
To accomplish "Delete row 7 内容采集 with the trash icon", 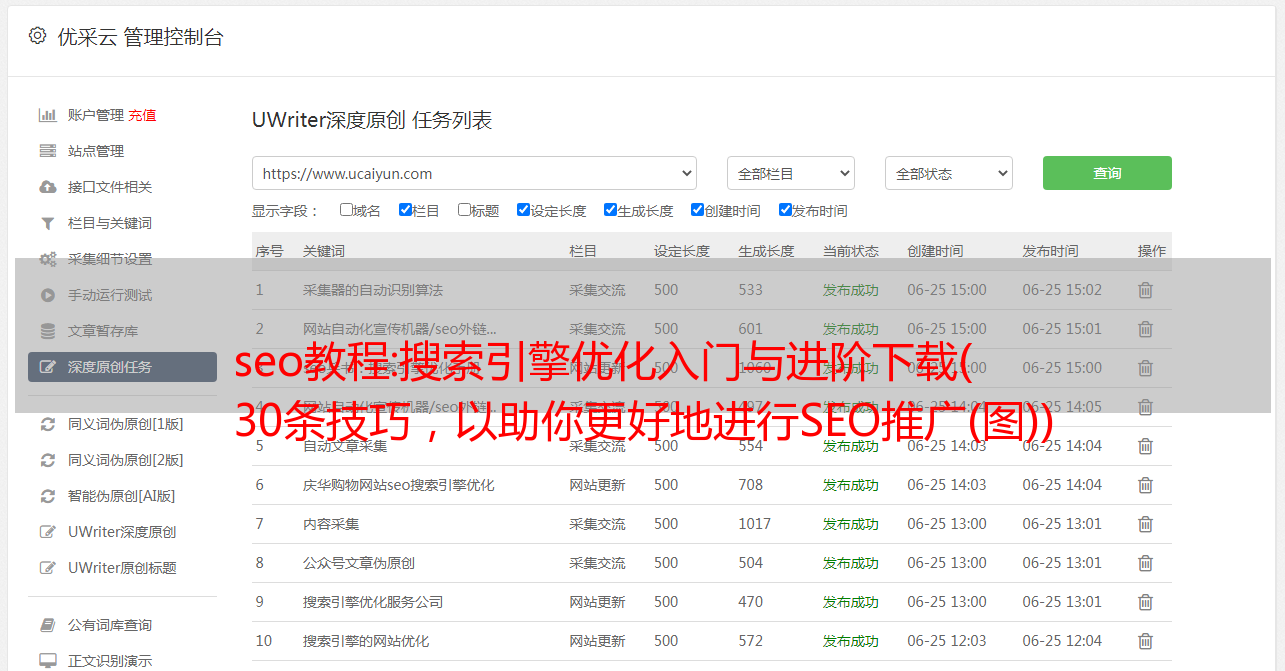I will tap(1146, 524).
